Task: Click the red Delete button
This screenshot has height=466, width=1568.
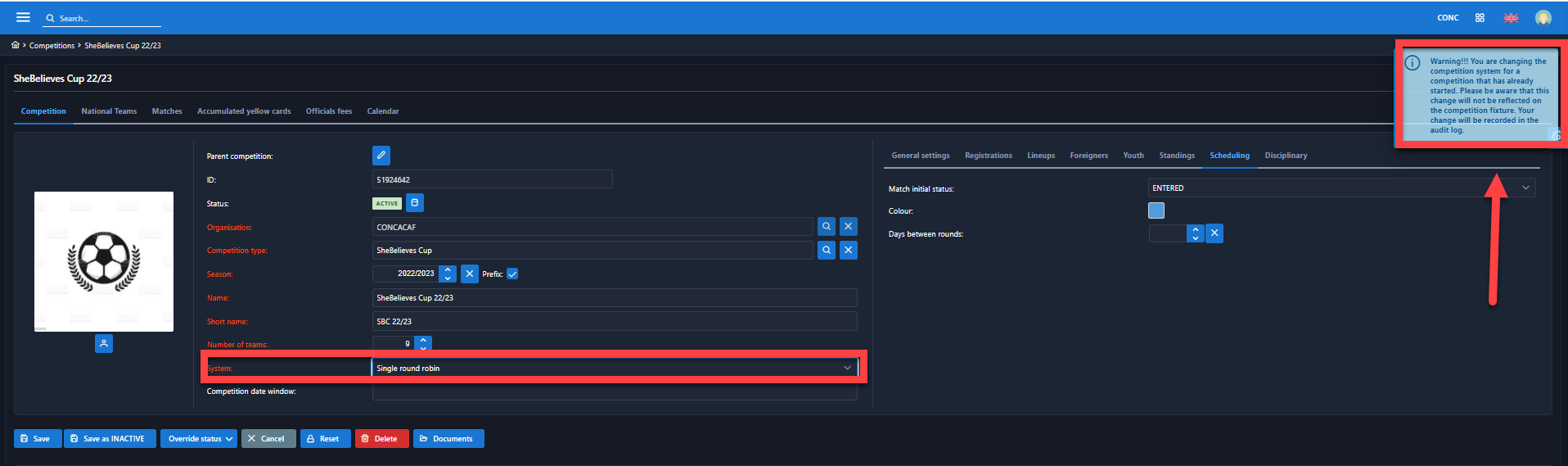Action: (381, 439)
